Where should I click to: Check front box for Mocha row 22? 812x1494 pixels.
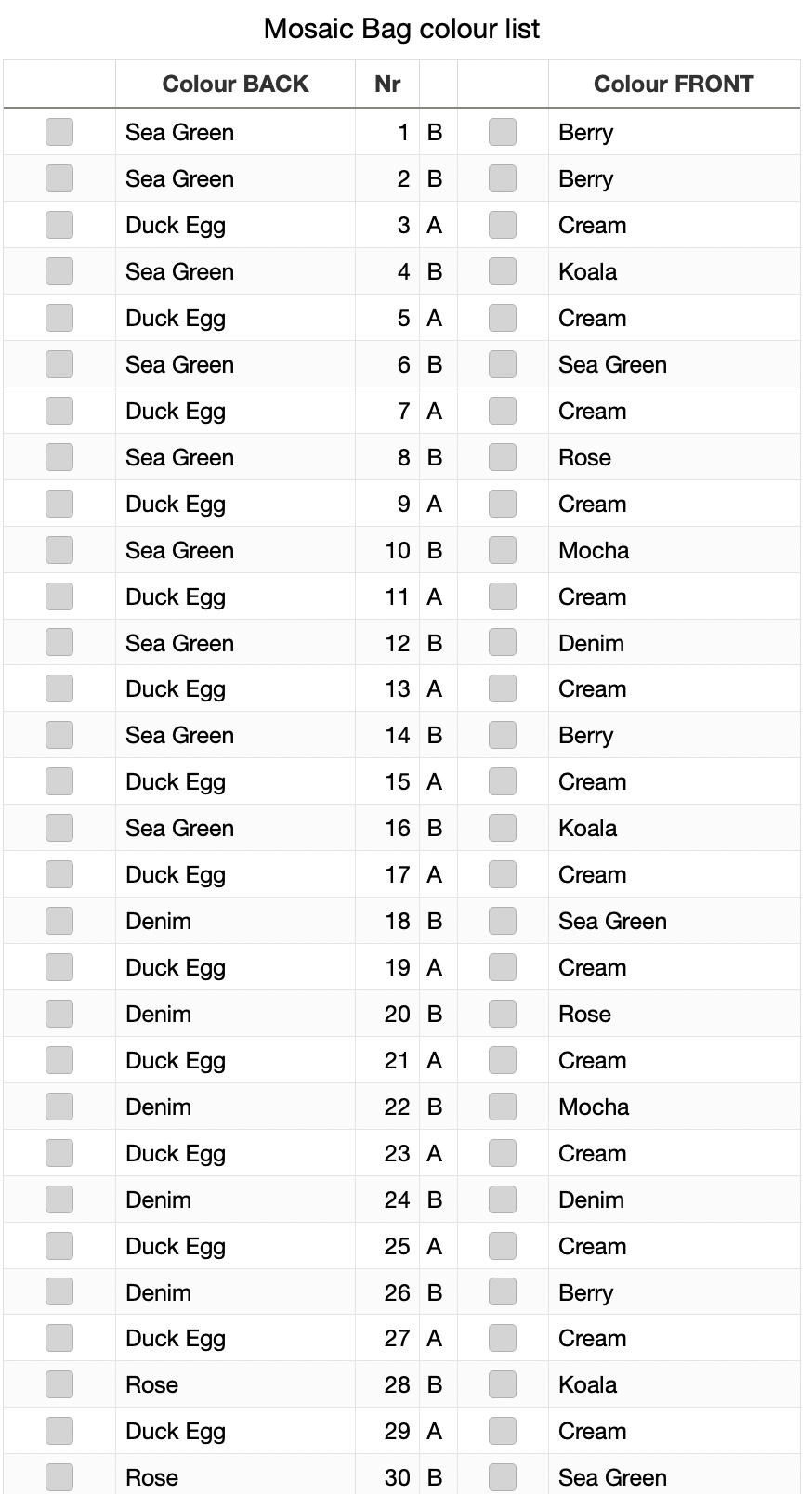[503, 1107]
